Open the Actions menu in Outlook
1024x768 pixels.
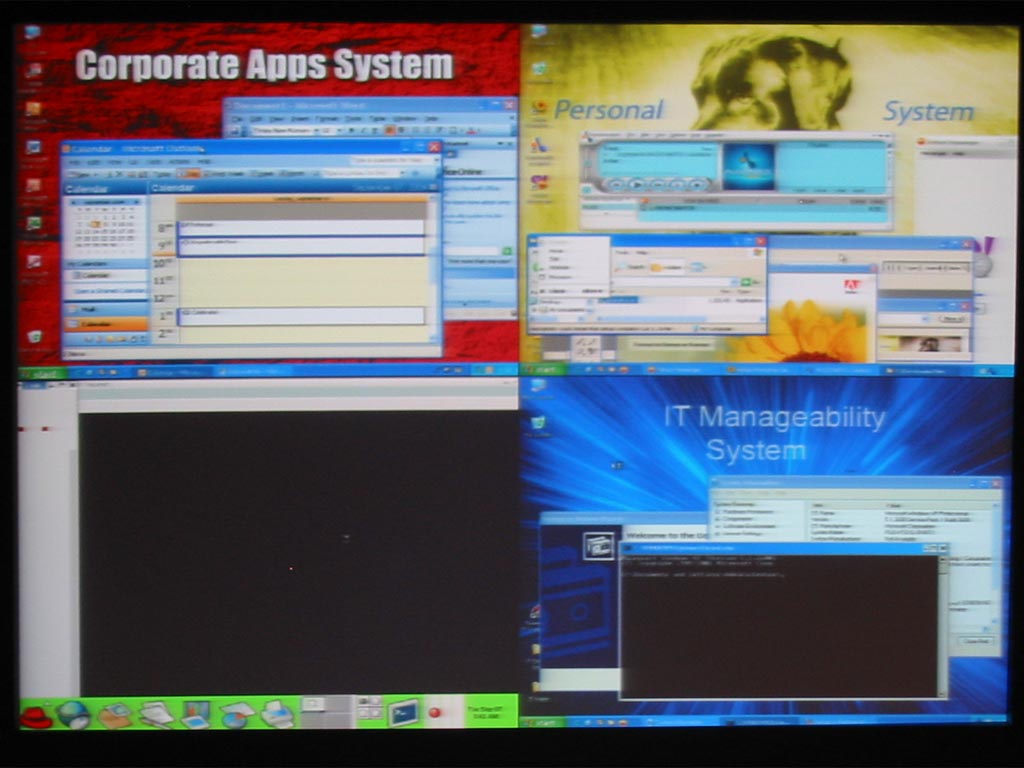pos(178,161)
